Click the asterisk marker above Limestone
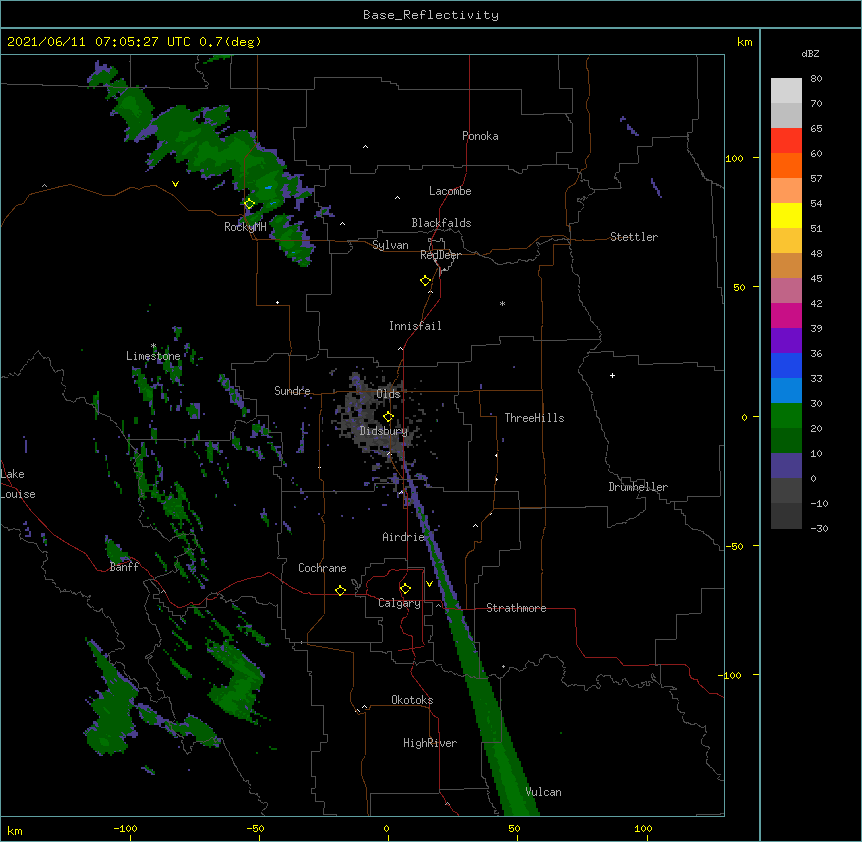862x842 pixels. pos(154,346)
